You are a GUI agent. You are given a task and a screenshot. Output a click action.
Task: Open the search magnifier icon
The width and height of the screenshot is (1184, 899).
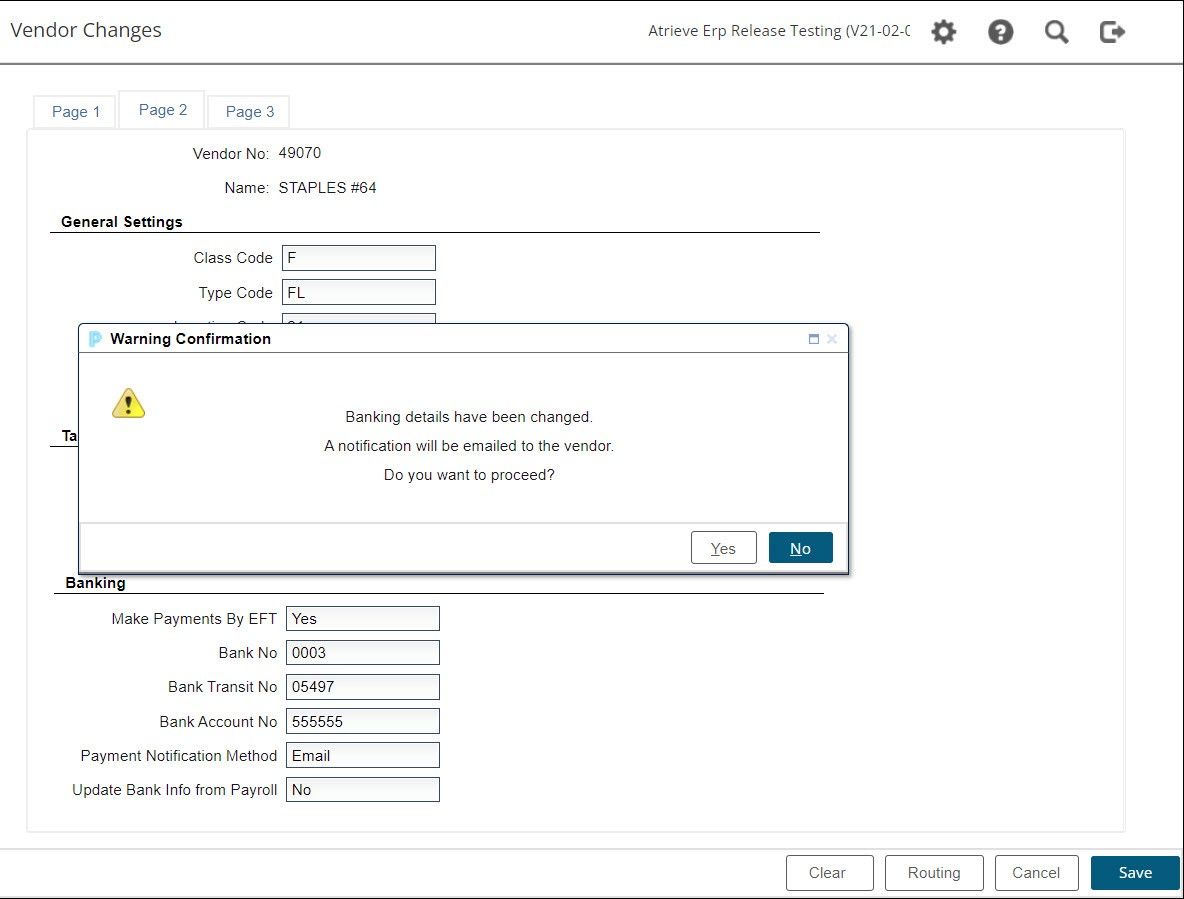[1056, 32]
